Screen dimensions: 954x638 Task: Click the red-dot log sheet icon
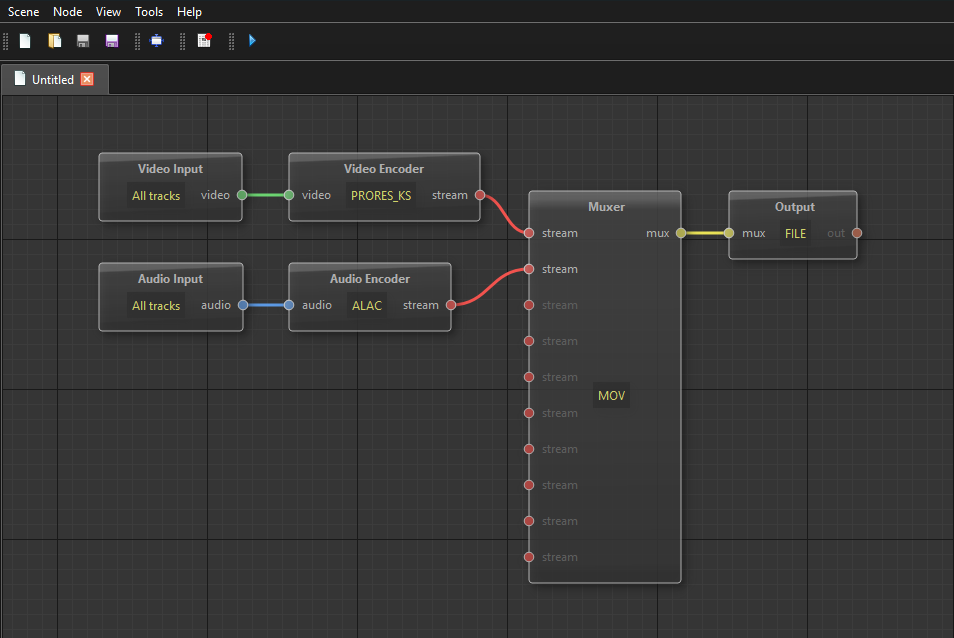(204, 41)
